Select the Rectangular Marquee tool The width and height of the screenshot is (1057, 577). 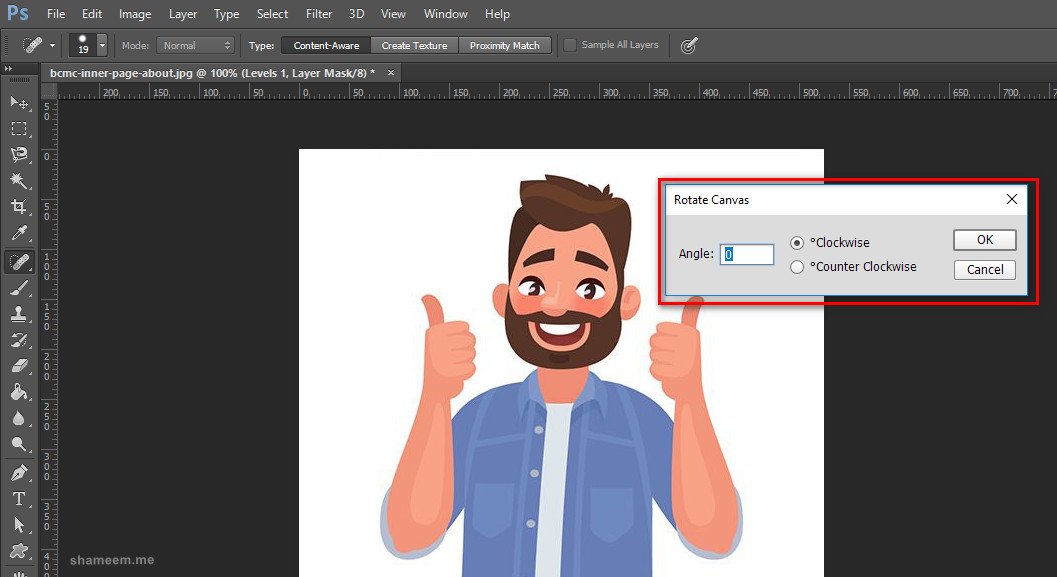19,128
